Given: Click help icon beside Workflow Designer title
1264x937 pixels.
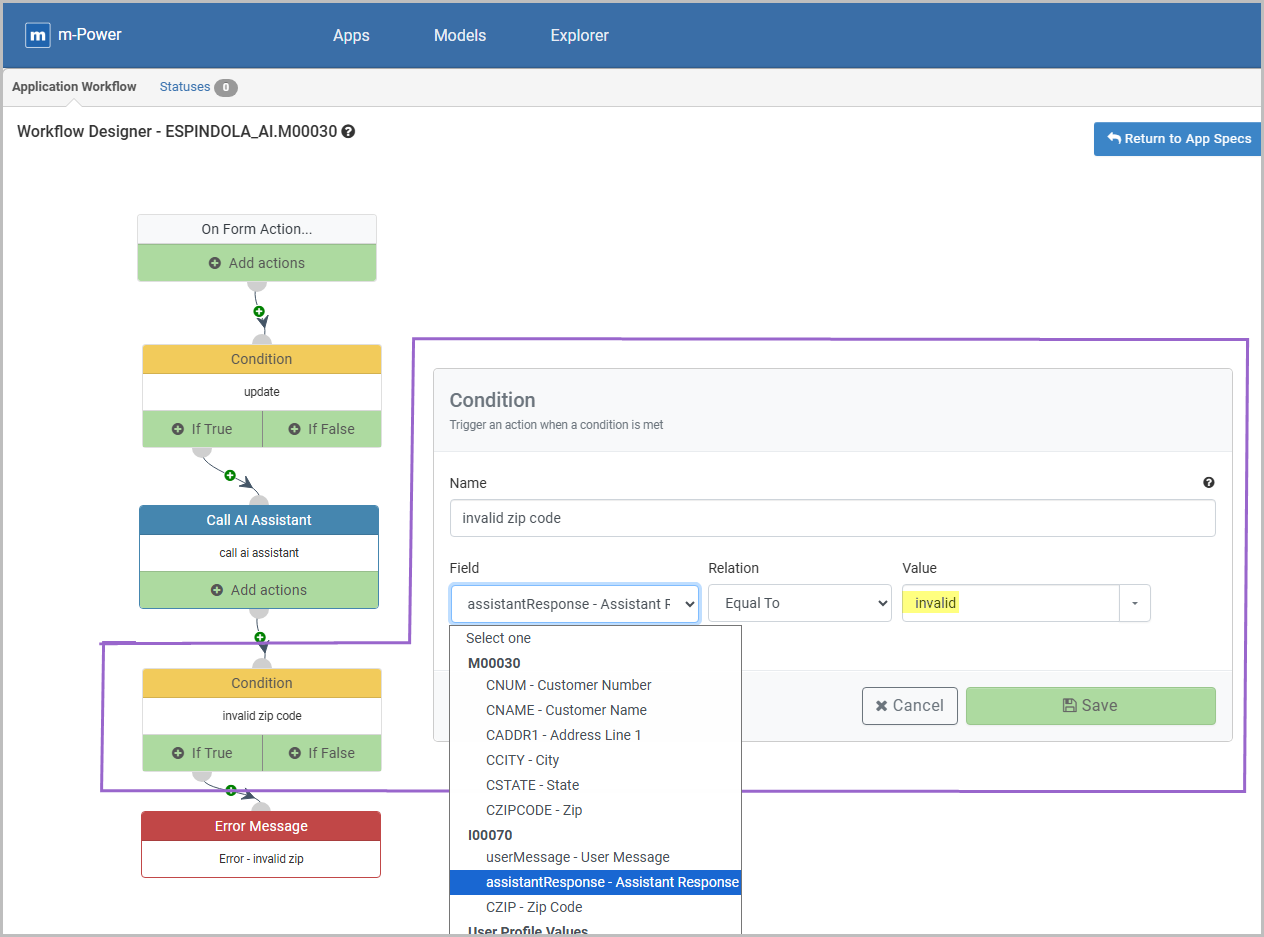Looking at the screenshot, I should tap(348, 132).
